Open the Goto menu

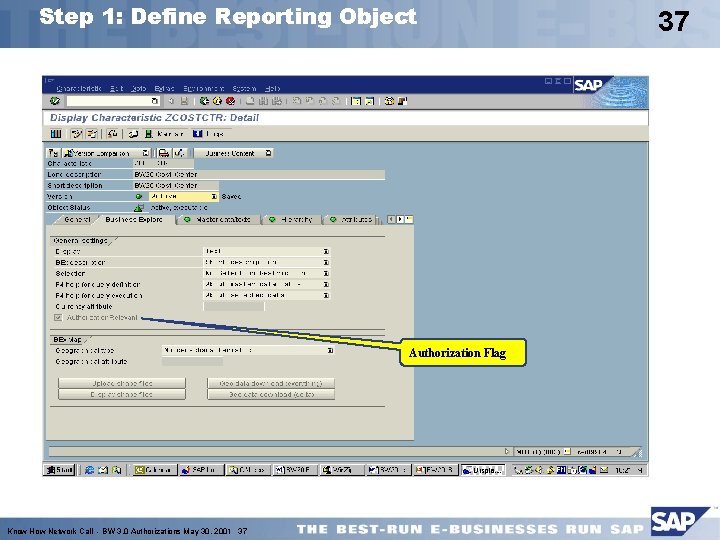coord(139,89)
